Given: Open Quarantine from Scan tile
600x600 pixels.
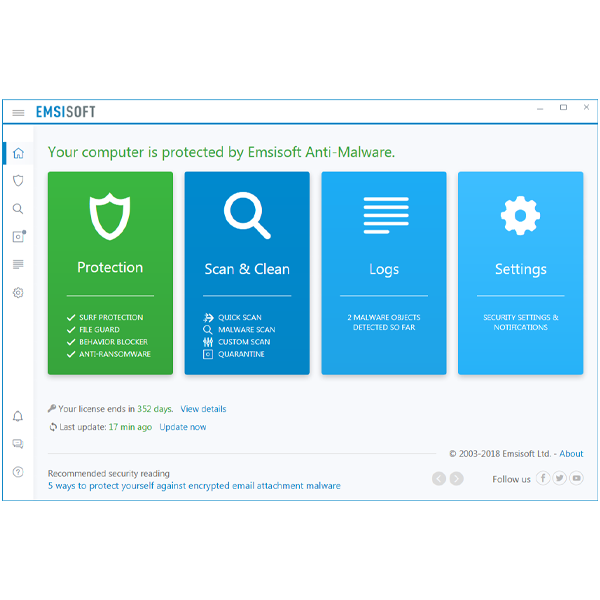Looking at the screenshot, I should pyautogui.click(x=241, y=354).
